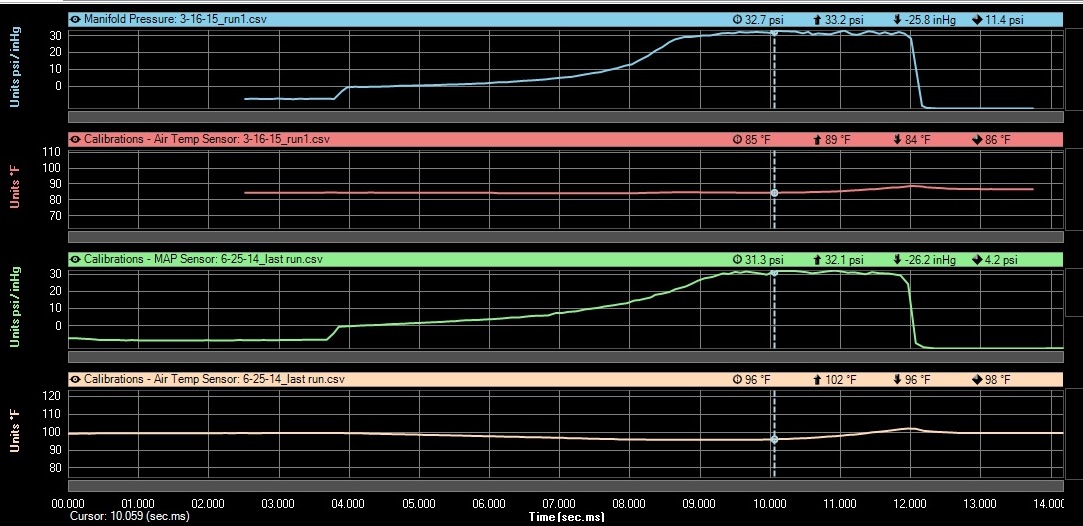1083x526 pixels.
Task: Click the cursor marker dot on red Air Temp trace
Action: (774, 193)
